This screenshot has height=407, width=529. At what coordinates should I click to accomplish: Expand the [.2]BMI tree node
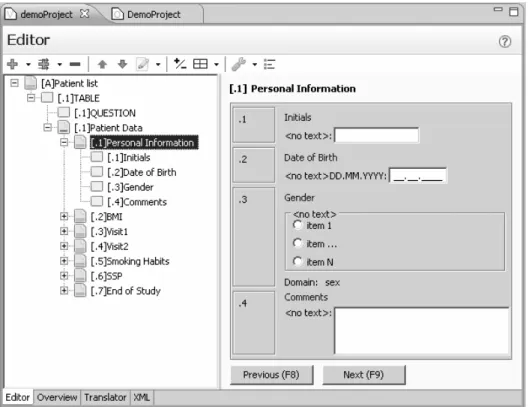(64, 216)
